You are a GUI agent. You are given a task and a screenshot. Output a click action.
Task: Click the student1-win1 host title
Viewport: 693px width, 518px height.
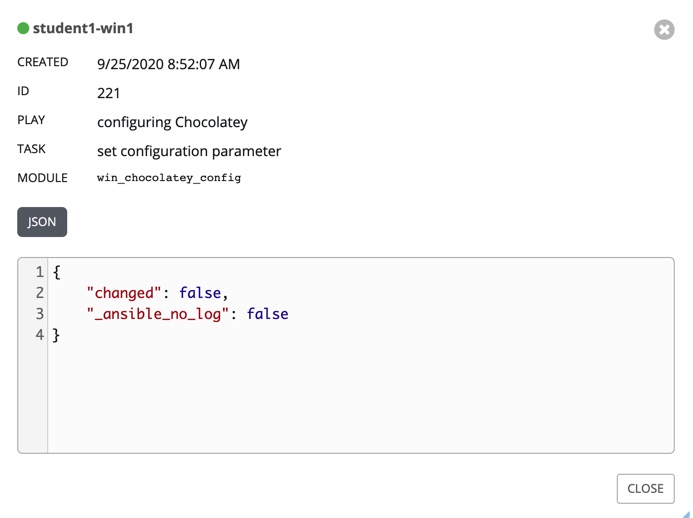(83, 29)
